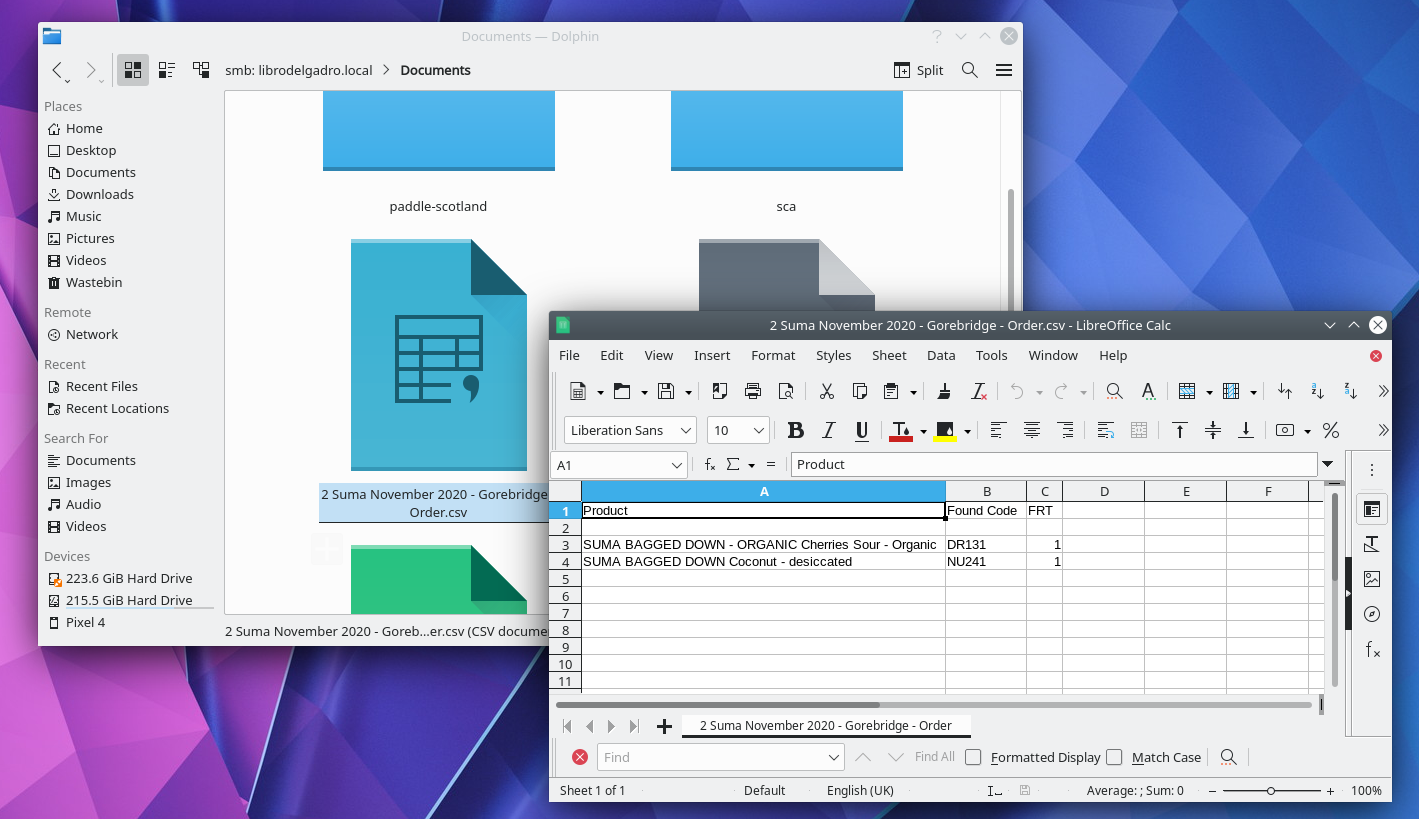Open Find & Replace magnifier icon
Image resolution: width=1419 pixels, height=819 pixels.
click(x=1114, y=391)
